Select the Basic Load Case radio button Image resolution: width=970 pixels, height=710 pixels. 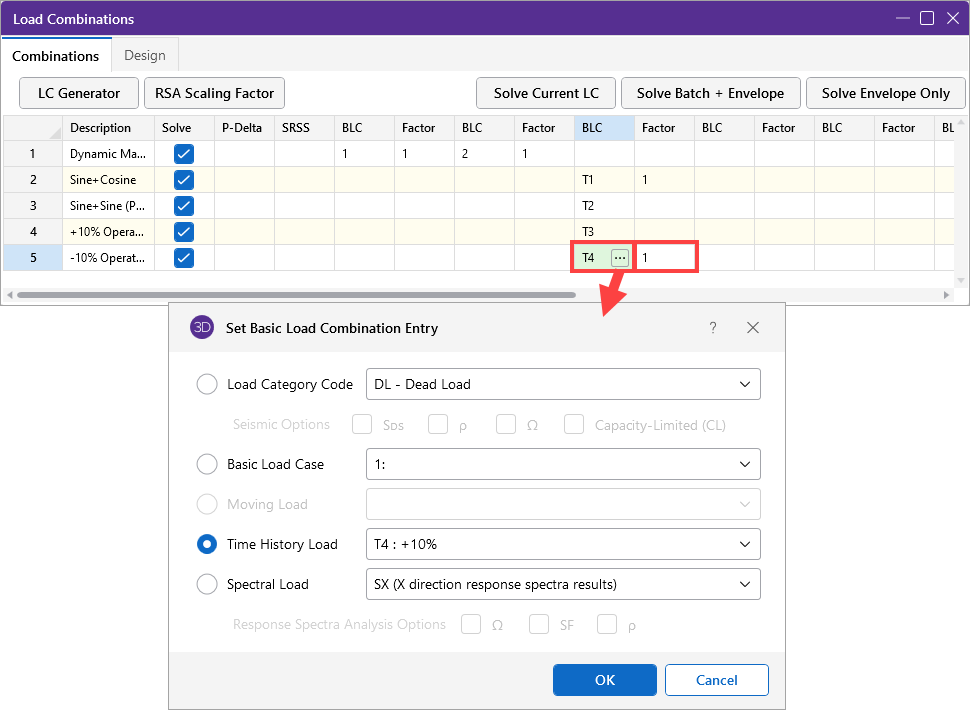pos(207,464)
